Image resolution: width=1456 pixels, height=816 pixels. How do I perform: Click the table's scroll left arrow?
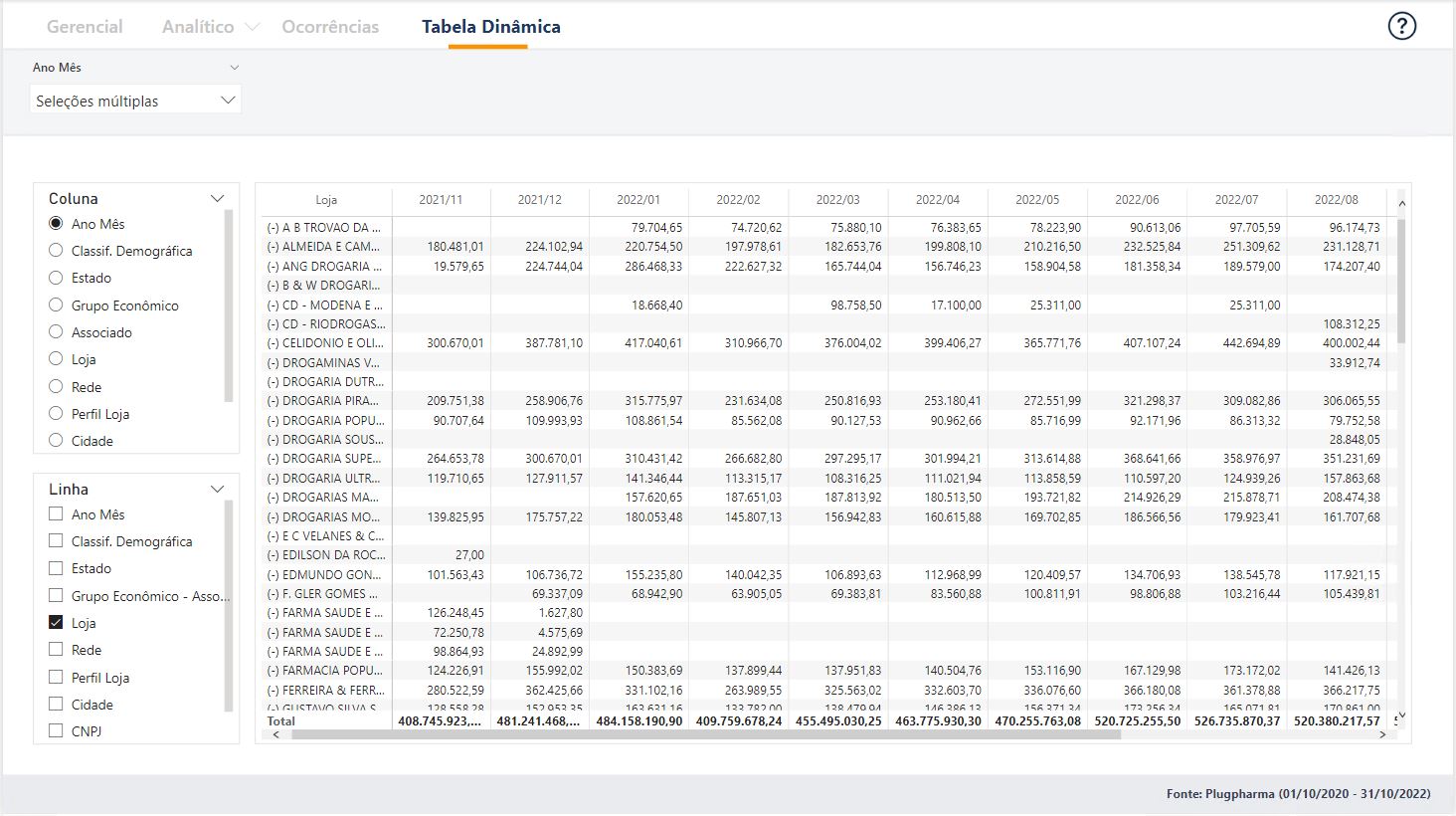coord(275,734)
